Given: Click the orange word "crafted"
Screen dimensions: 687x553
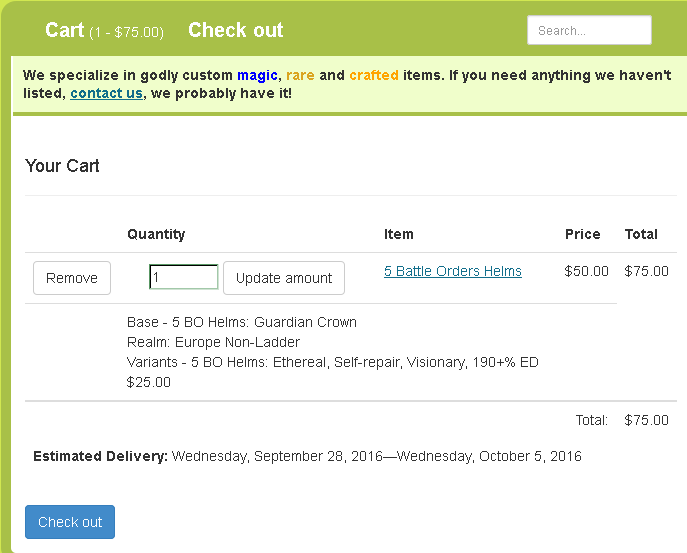Looking at the screenshot, I should click(374, 75).
